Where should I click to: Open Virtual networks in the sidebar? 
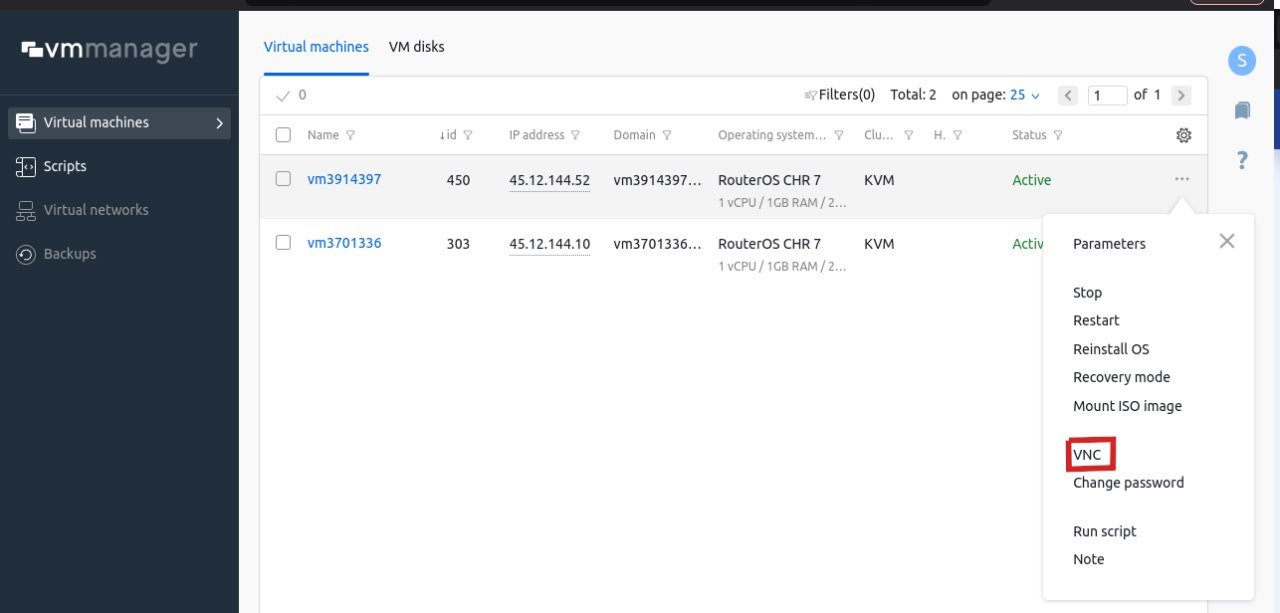coord(96,210)
